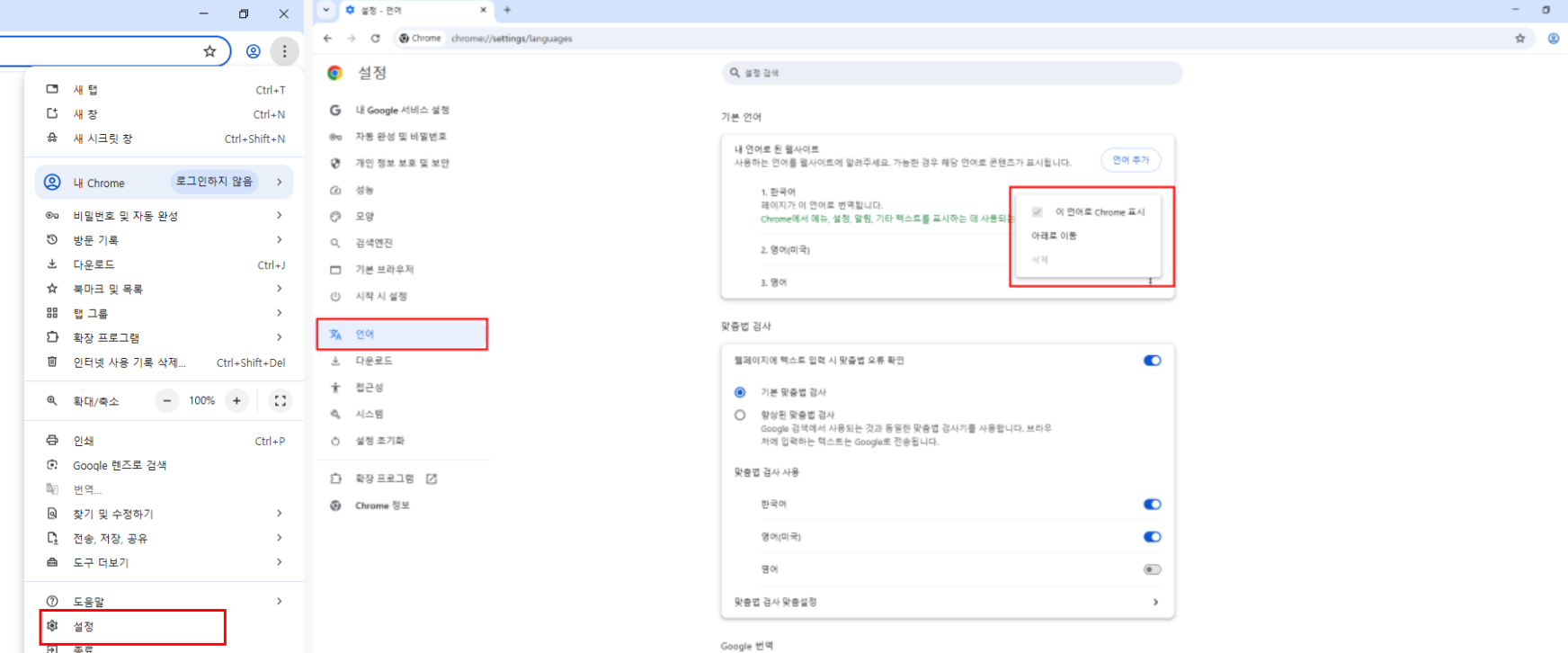Toggle spell check switch for 한국어
1568x653 pixels.
[x=1152, y=505]
